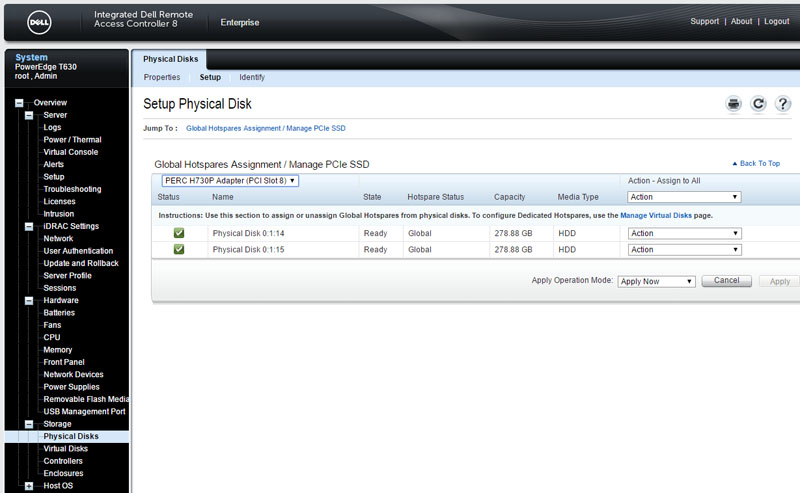Click the Hotspare Status column header
This screenshot has height=493, width=800.
pyautogui.click(x=436, y=197)
